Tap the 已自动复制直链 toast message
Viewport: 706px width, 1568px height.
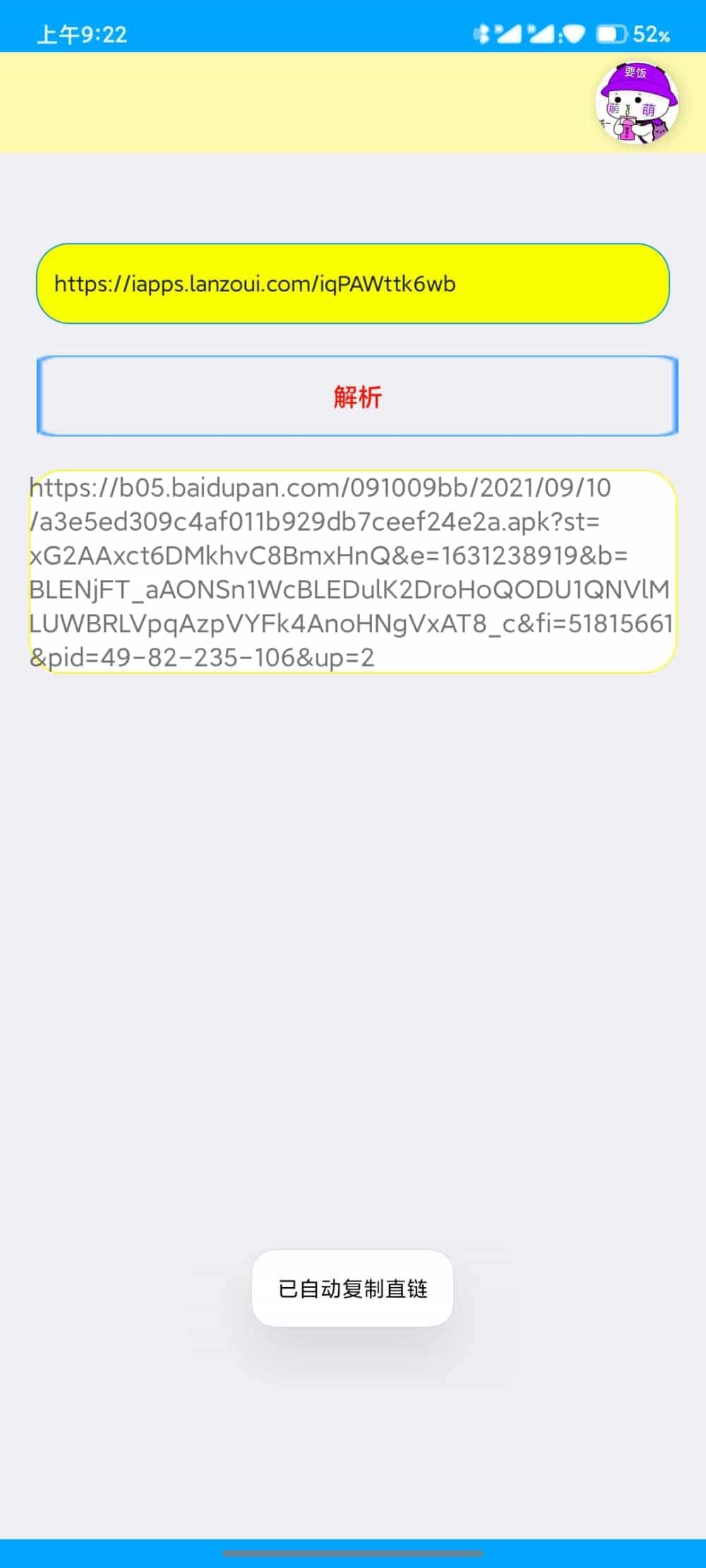coord(352,1289)
